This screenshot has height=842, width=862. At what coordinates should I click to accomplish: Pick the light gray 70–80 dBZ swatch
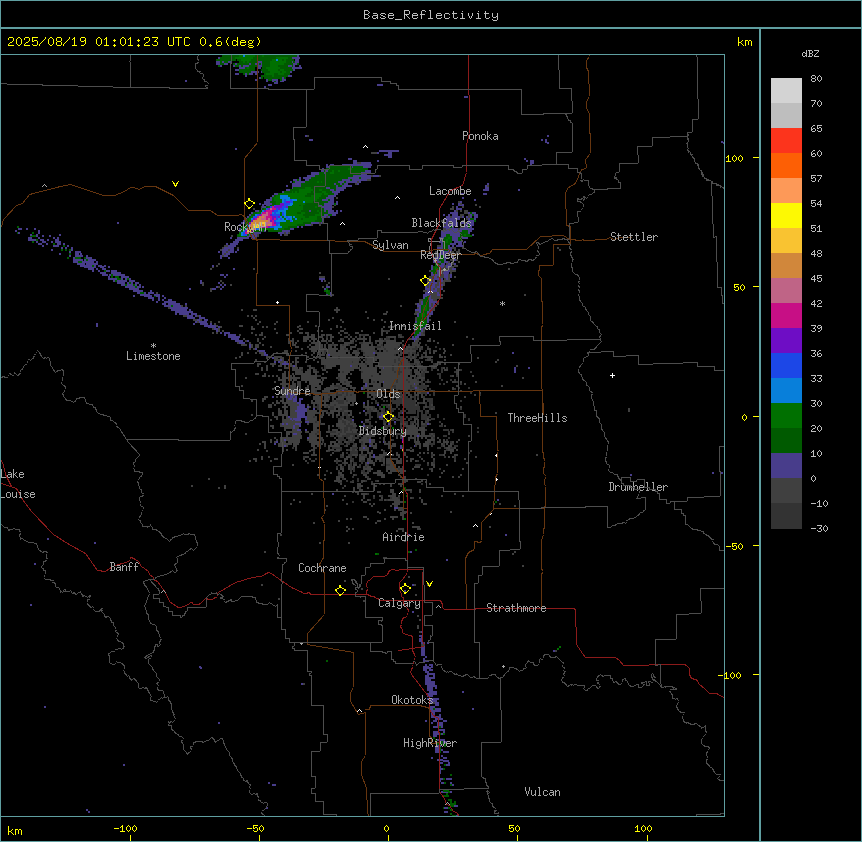(786, 91)
